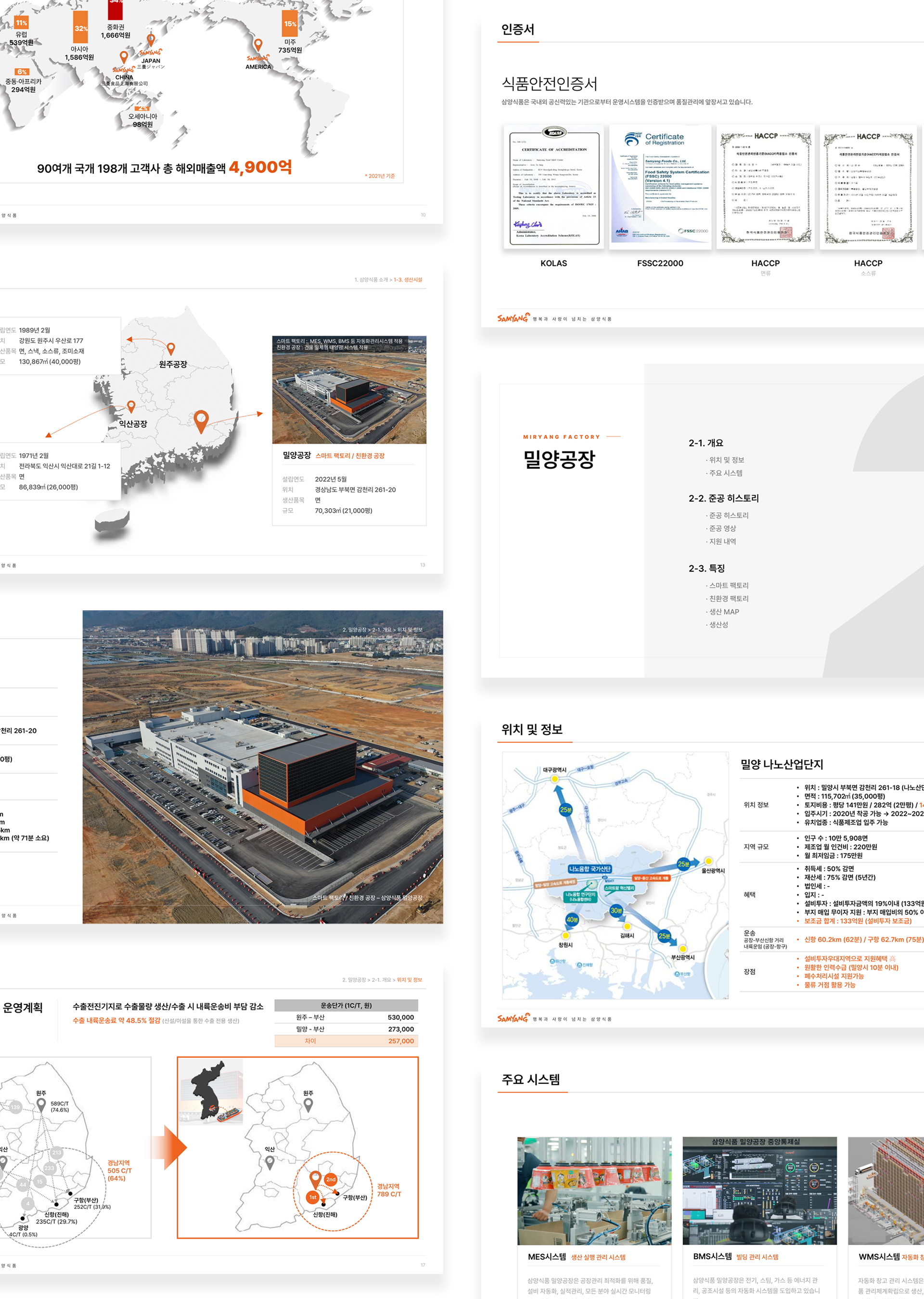Click the 부산광역시 marker on location map
924x1299 pixels.
(683, 949)
